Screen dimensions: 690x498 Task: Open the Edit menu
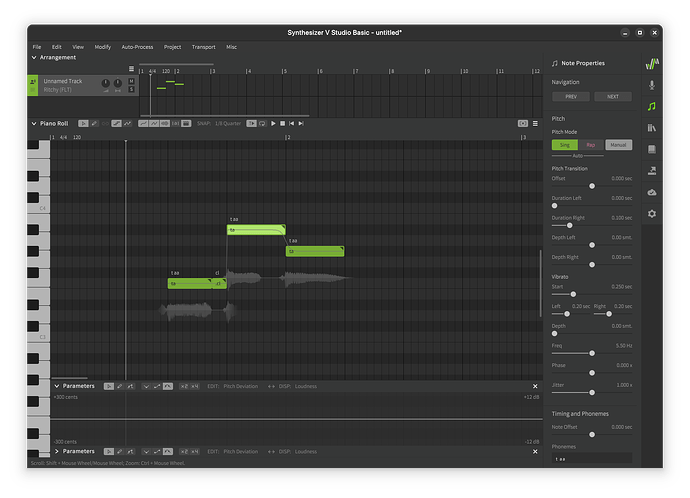pos(57,47)
